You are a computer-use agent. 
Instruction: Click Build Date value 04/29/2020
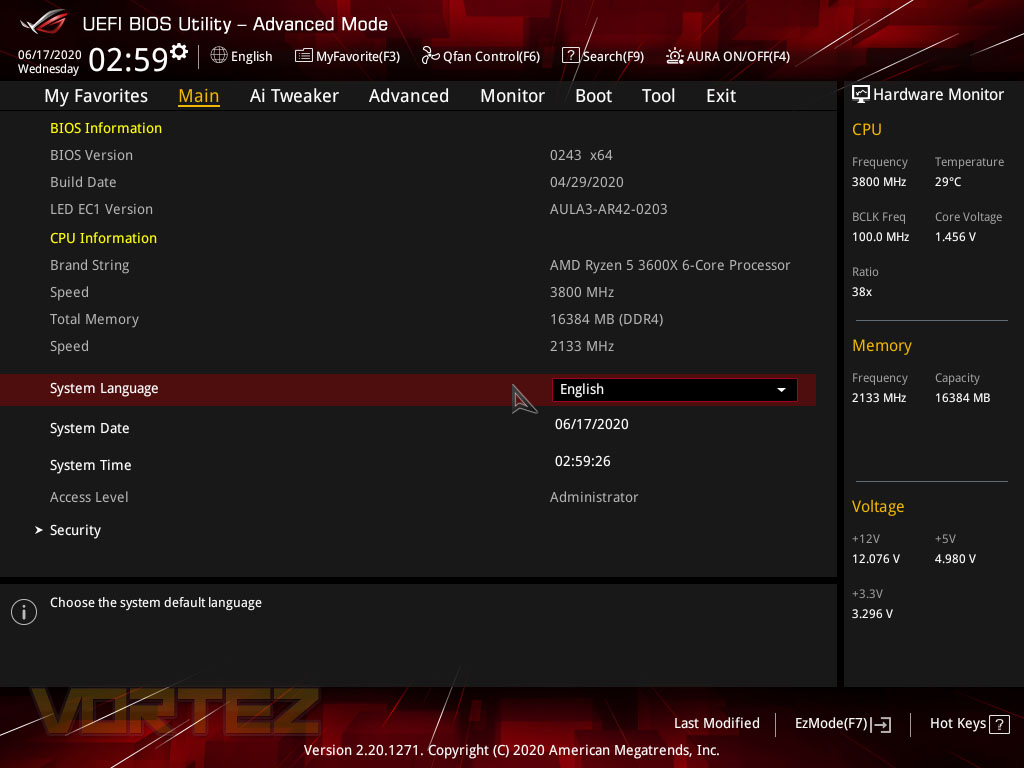[x=586, y=182]
